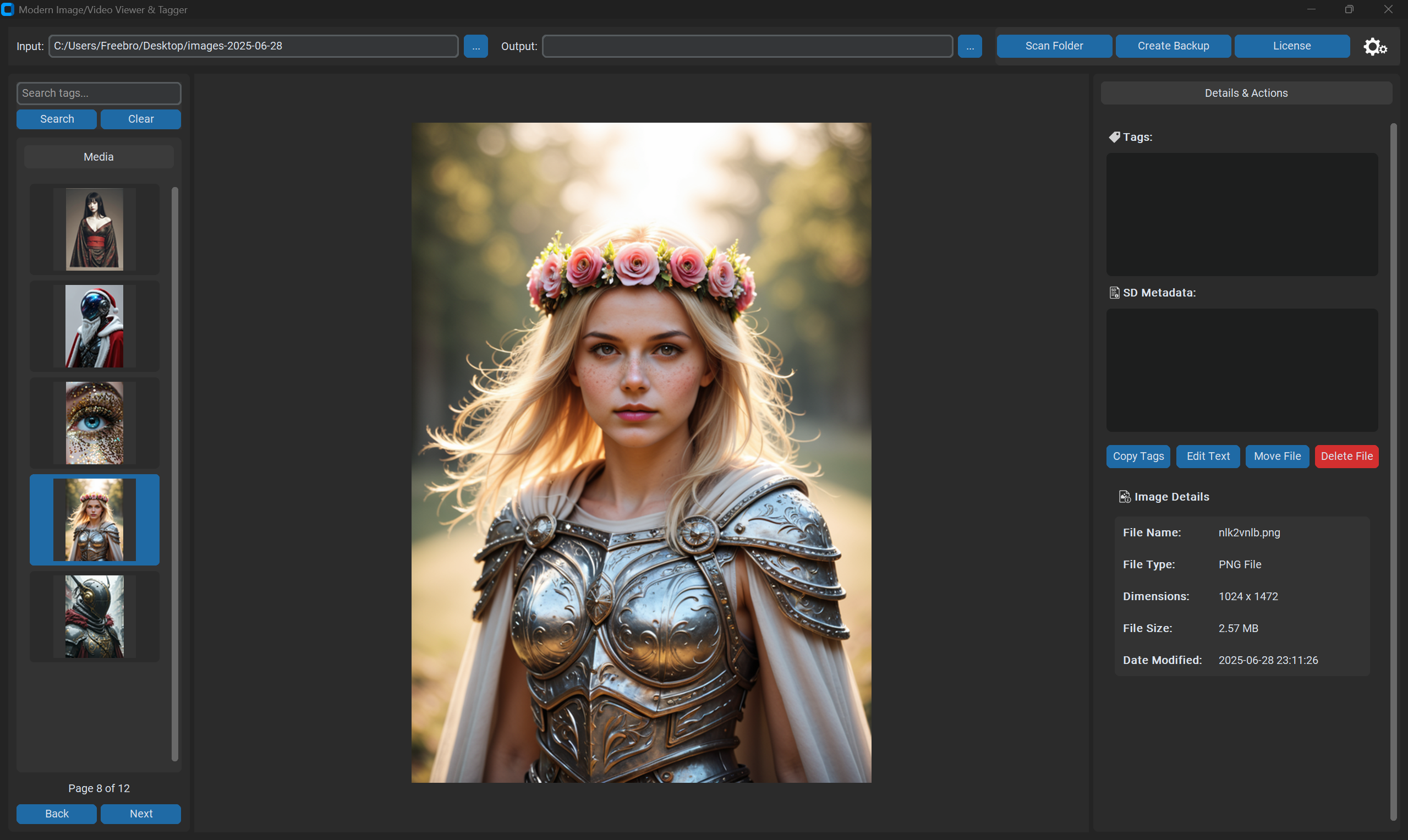1408x840 pixels.
Task: Select the Santa astronaut thumbnail
Action: 95,326
